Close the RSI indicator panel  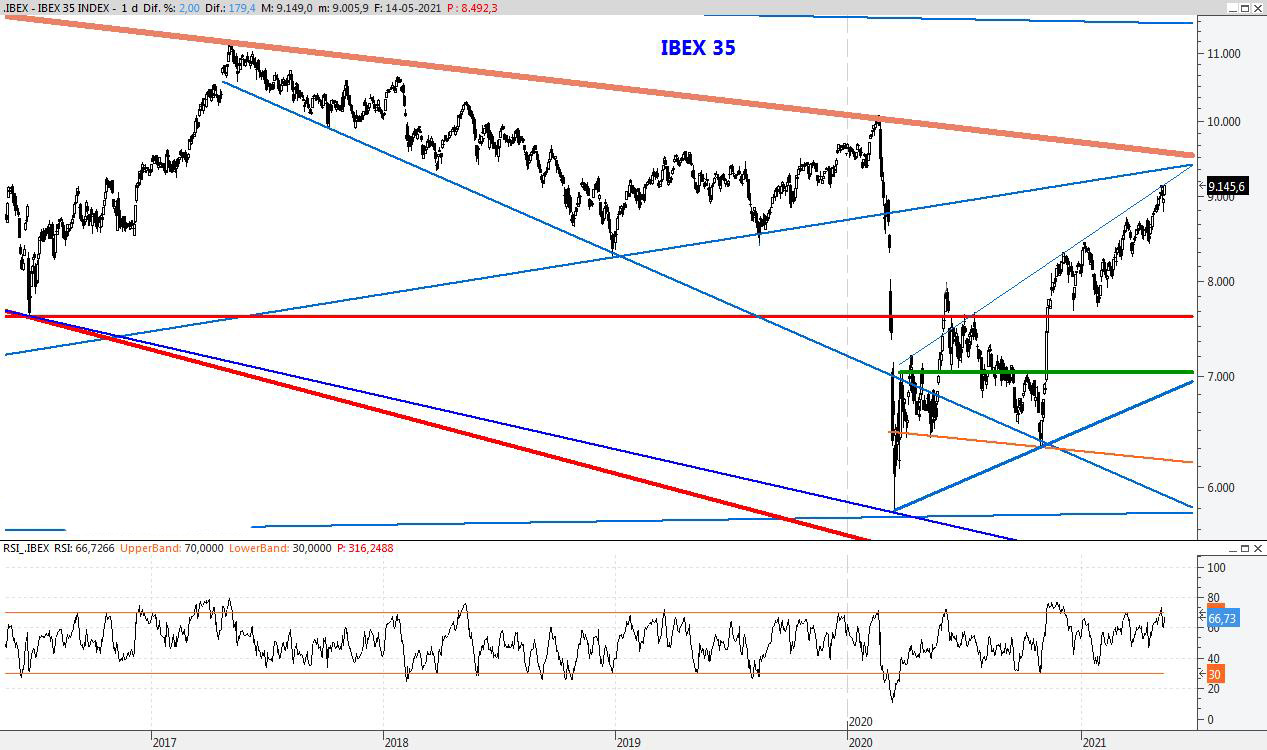(x=1258, y=548)
